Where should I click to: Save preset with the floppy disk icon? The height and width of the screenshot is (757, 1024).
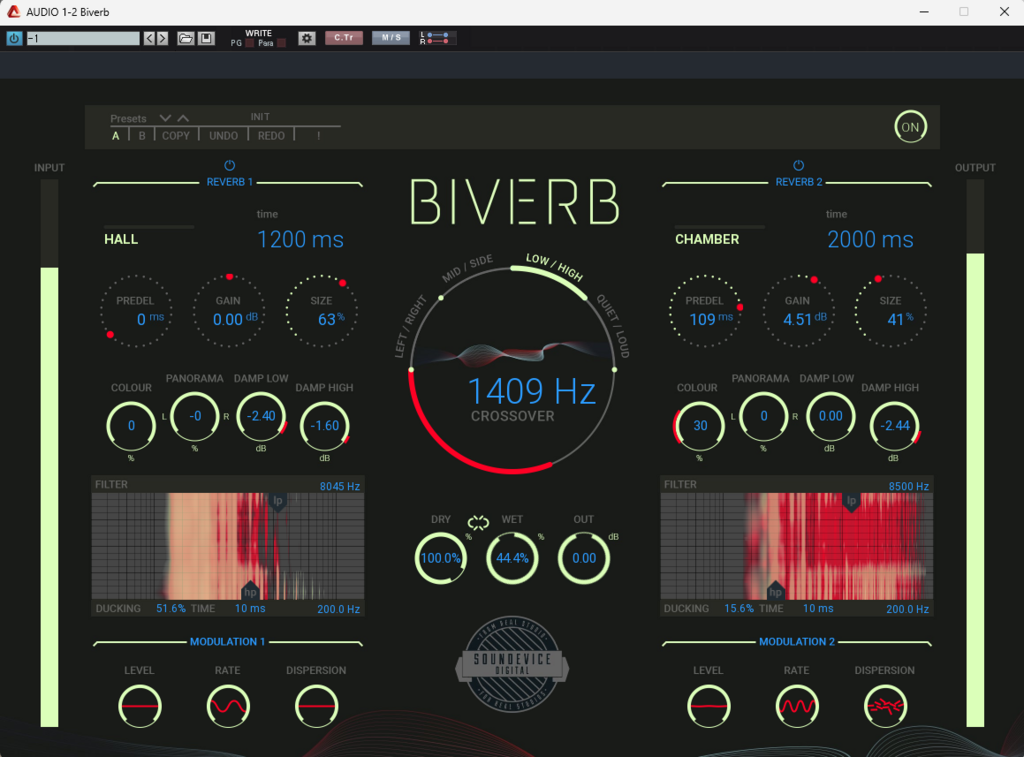206,39
